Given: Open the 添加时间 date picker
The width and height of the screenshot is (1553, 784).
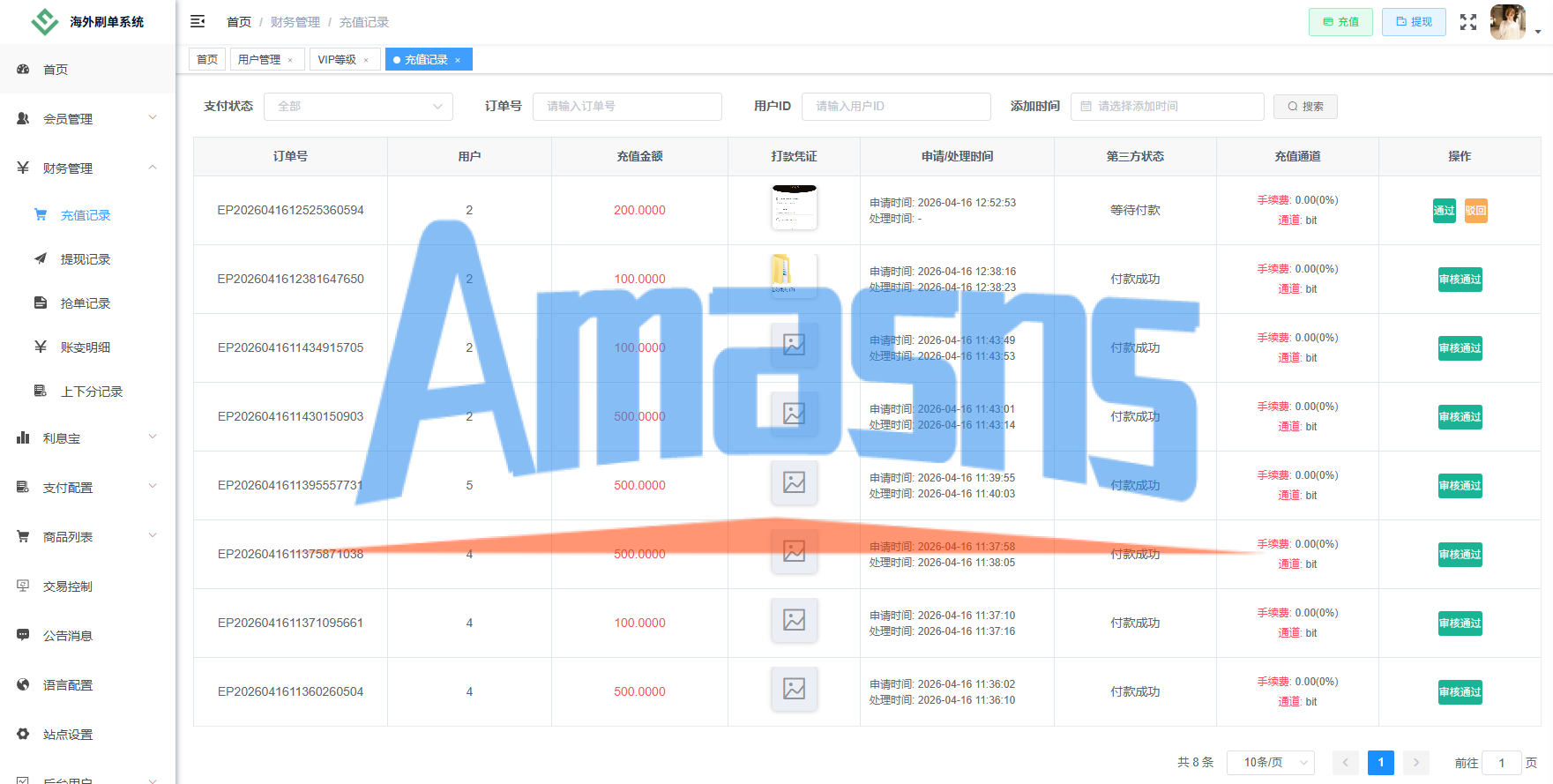Looking at the screenshot, I should pos(1168,106).
